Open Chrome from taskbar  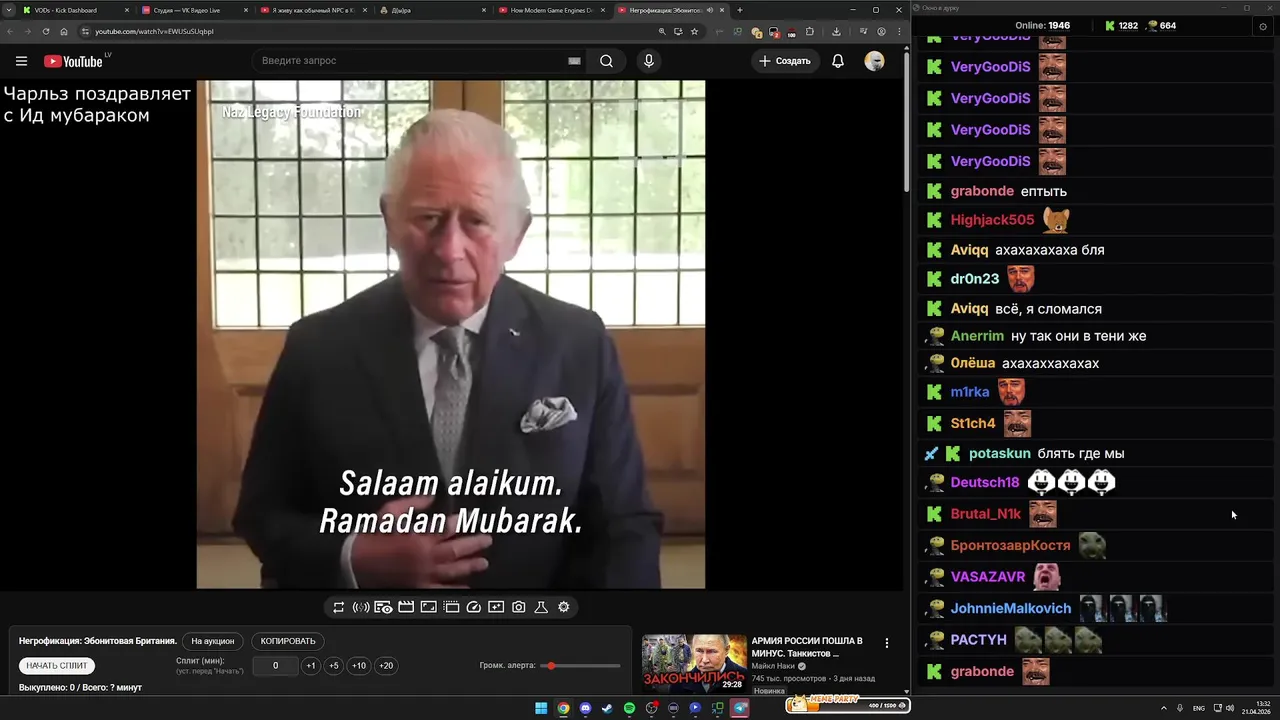click(563, 708)
